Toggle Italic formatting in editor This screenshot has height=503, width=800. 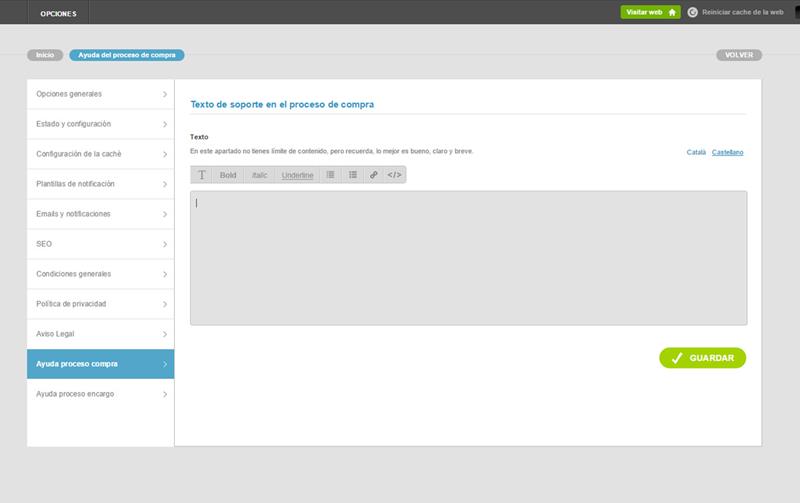tap(260, 175)
